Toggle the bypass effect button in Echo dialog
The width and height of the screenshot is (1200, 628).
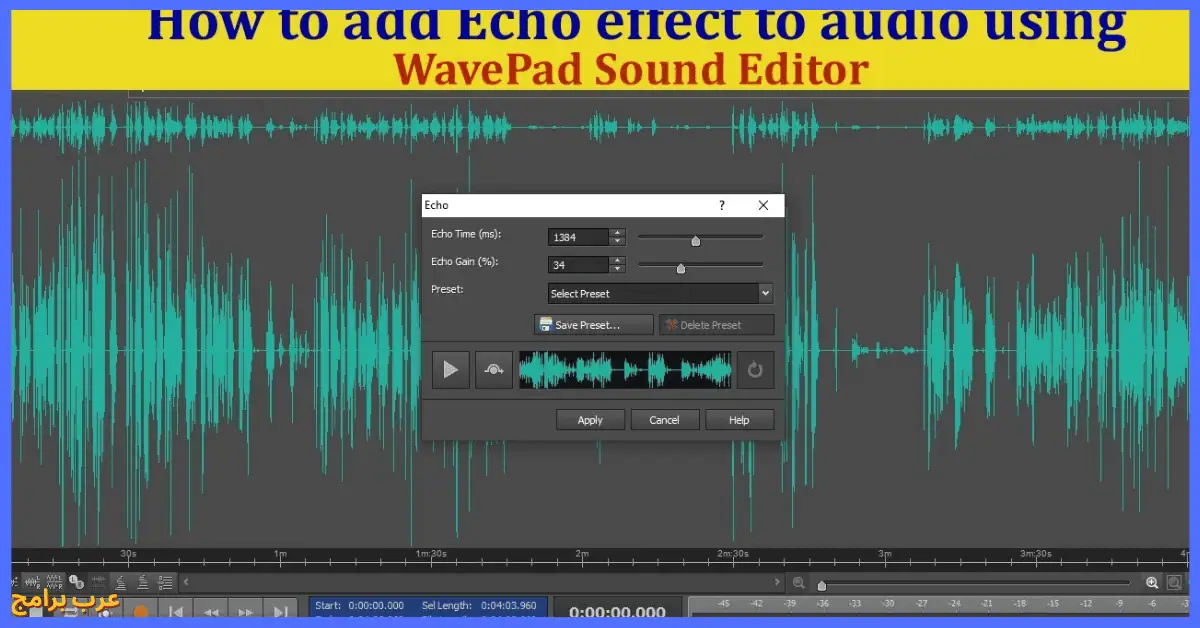pyautogui.click(x=494, y=370)
